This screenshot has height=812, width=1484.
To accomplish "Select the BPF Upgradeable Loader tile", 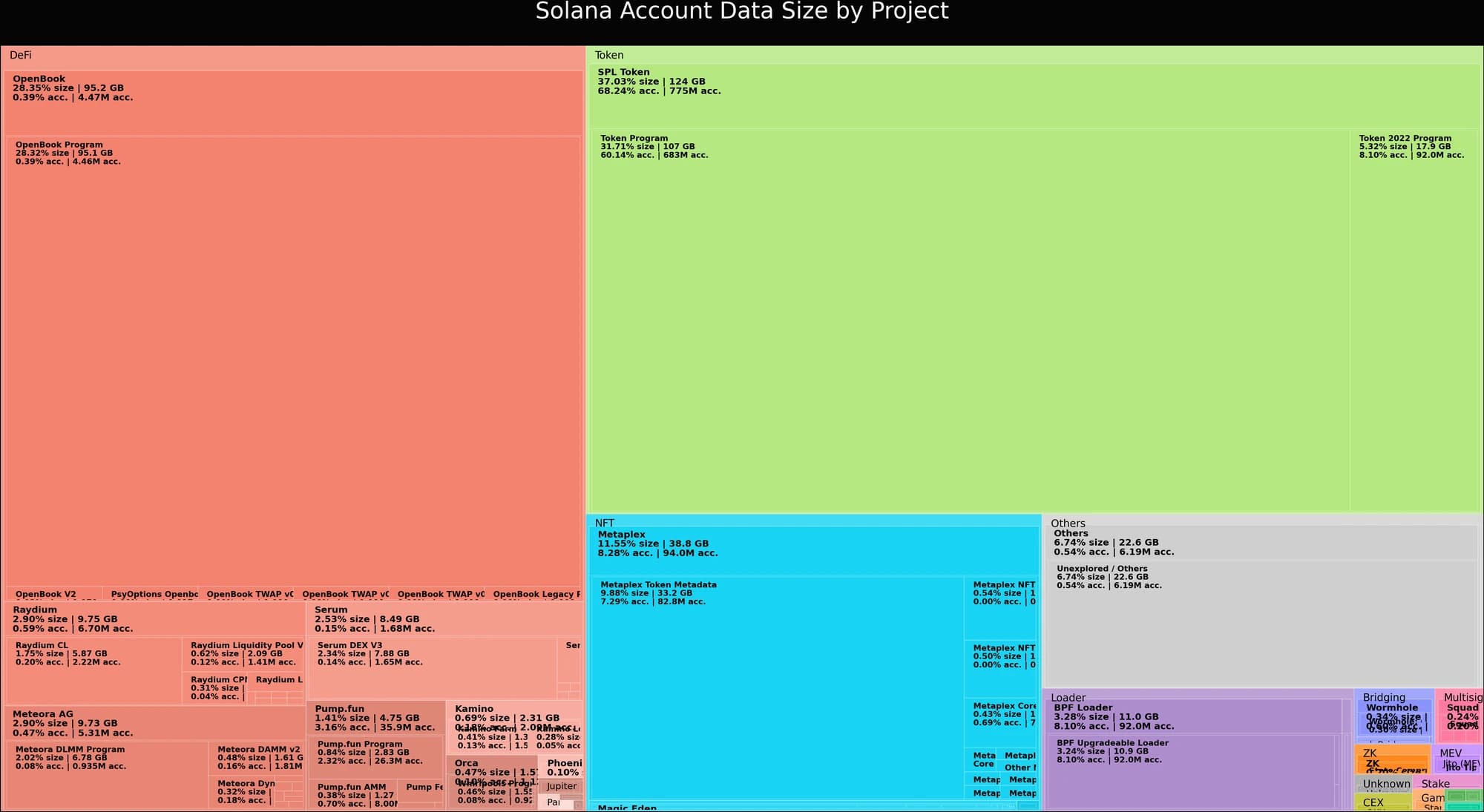I will tap(1192, 772).
